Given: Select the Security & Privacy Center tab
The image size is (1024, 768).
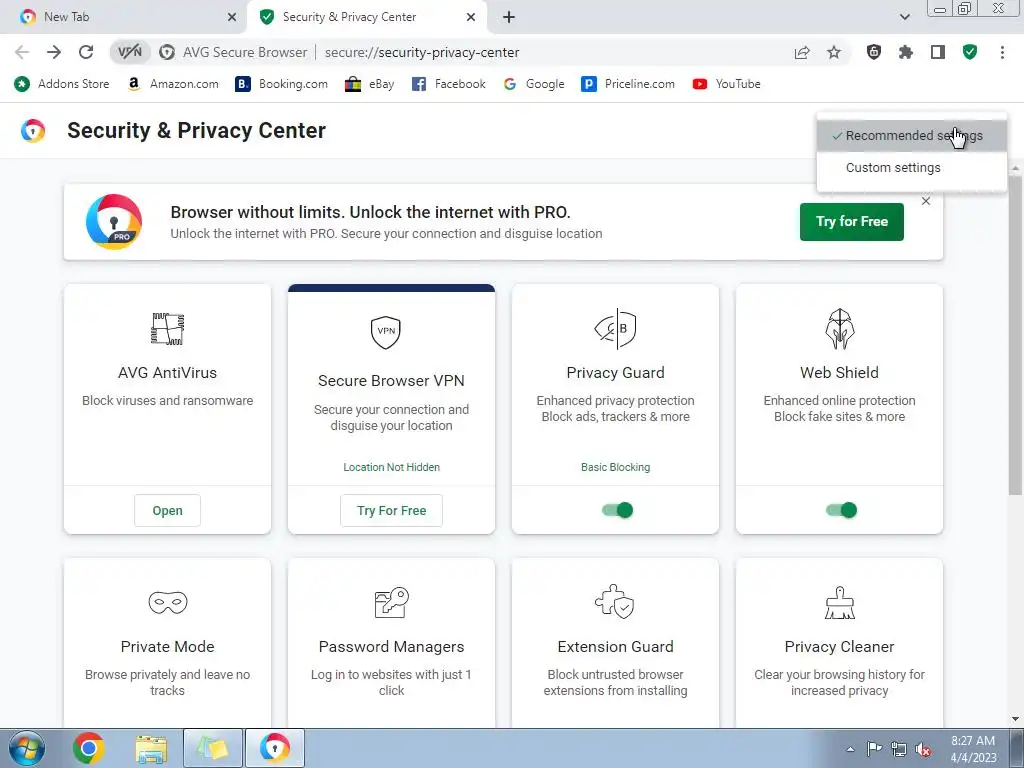Looking at the screenshot, I should 366,17.
